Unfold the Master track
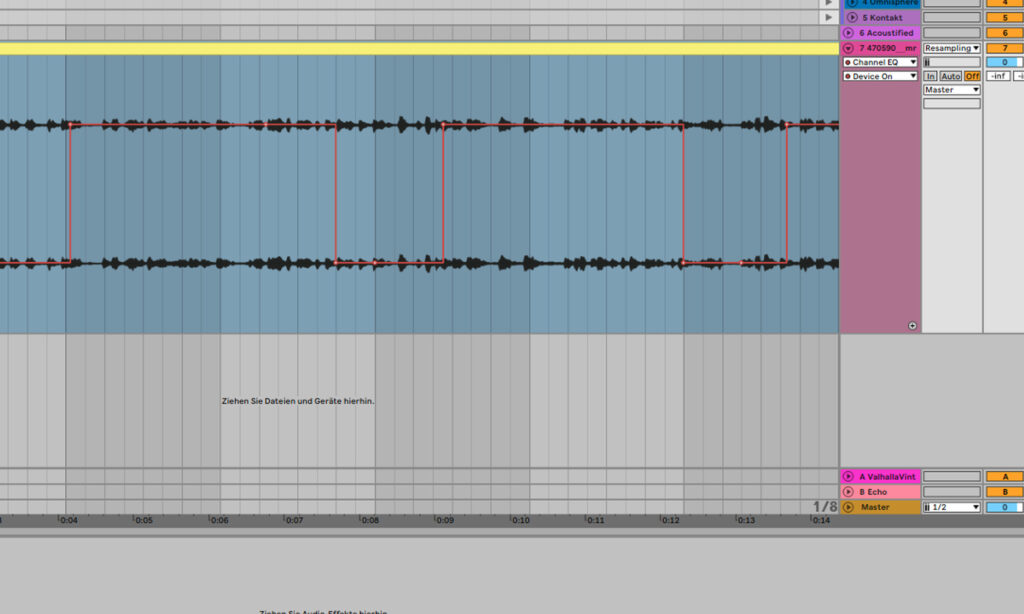This screenshot has height=614, width=1024. tap(848, 507)
